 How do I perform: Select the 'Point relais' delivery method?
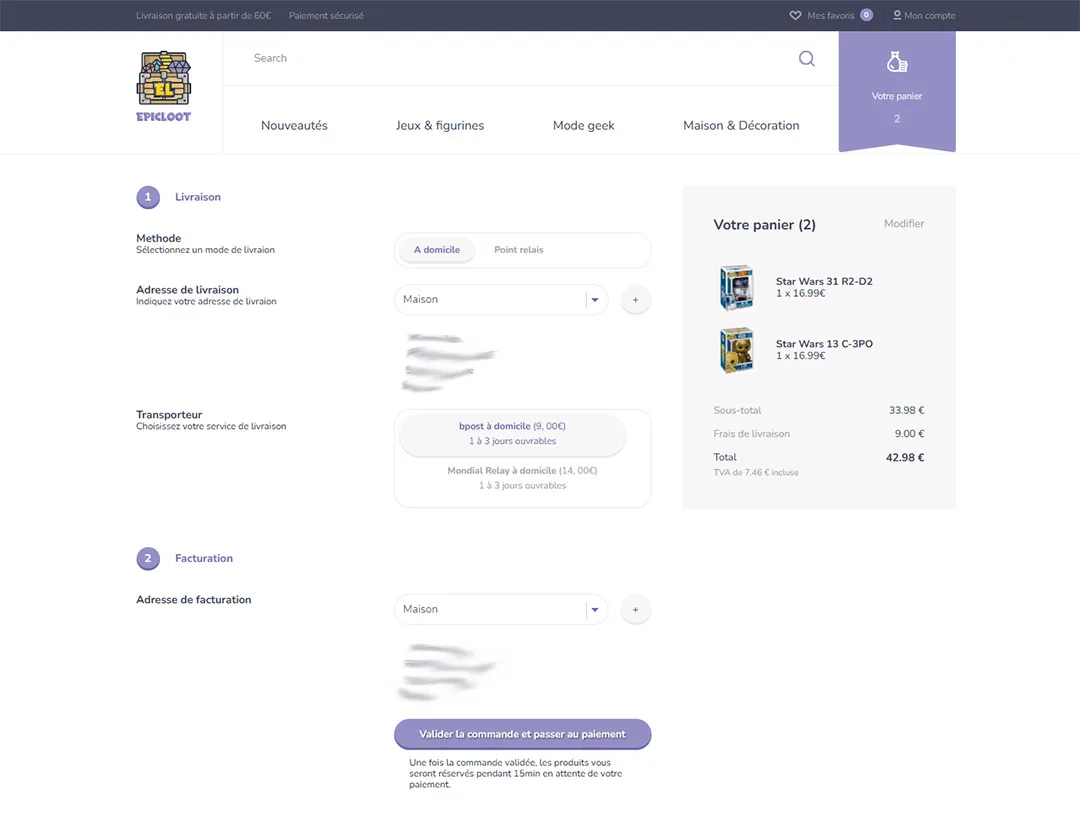click(519, 250)
